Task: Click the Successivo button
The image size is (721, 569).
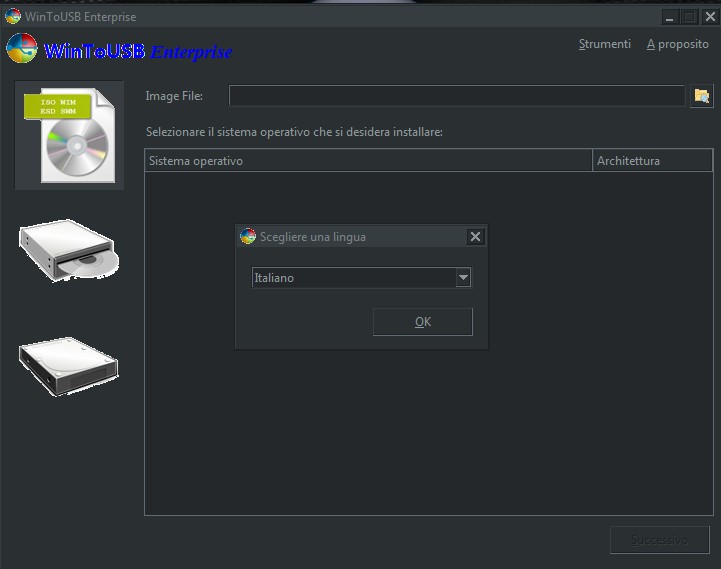Action: pos(659,540)
